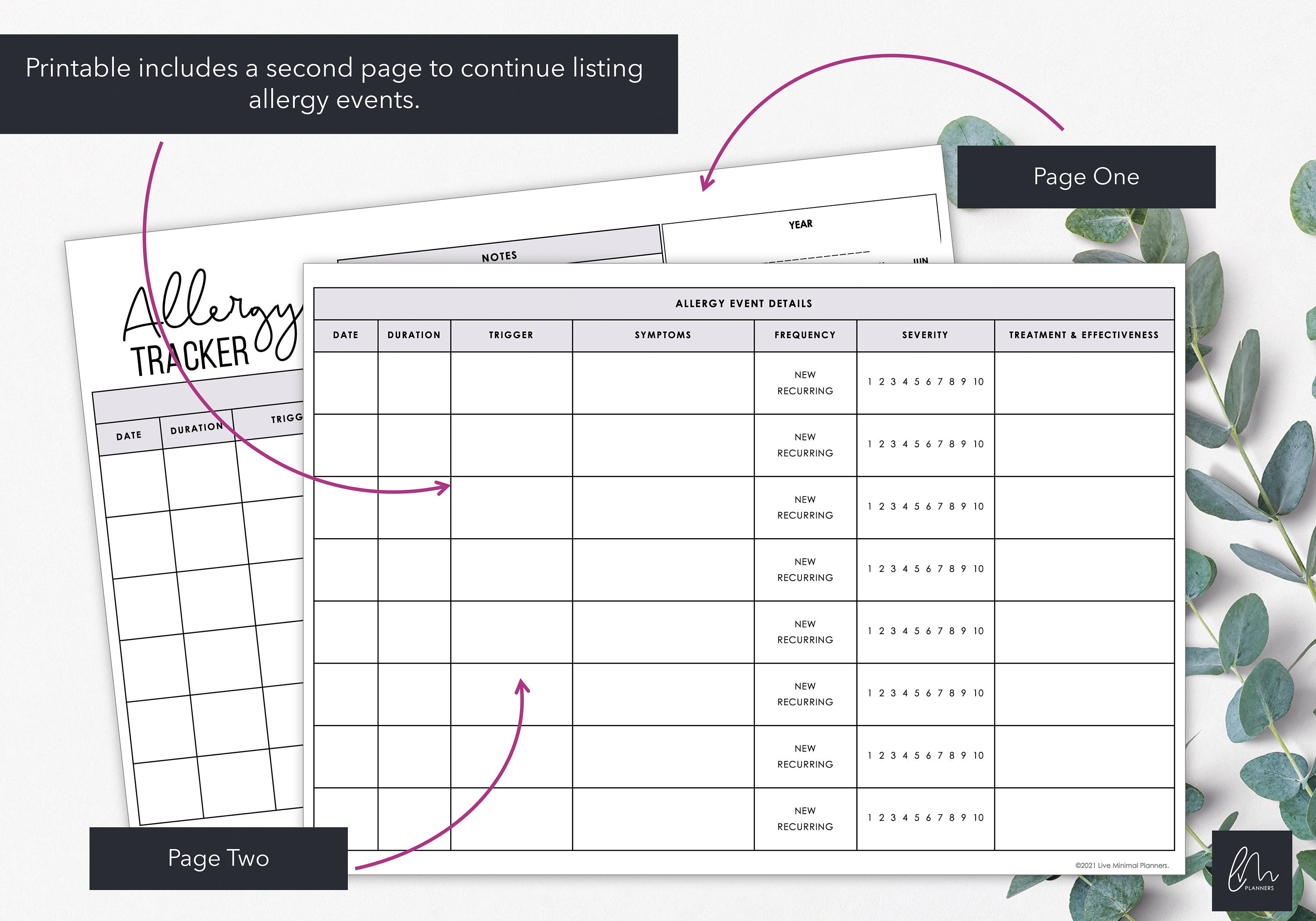1316x921 pixels.
Task: Click the SYMPTOMS column header
Action: (x=662, y=335)
